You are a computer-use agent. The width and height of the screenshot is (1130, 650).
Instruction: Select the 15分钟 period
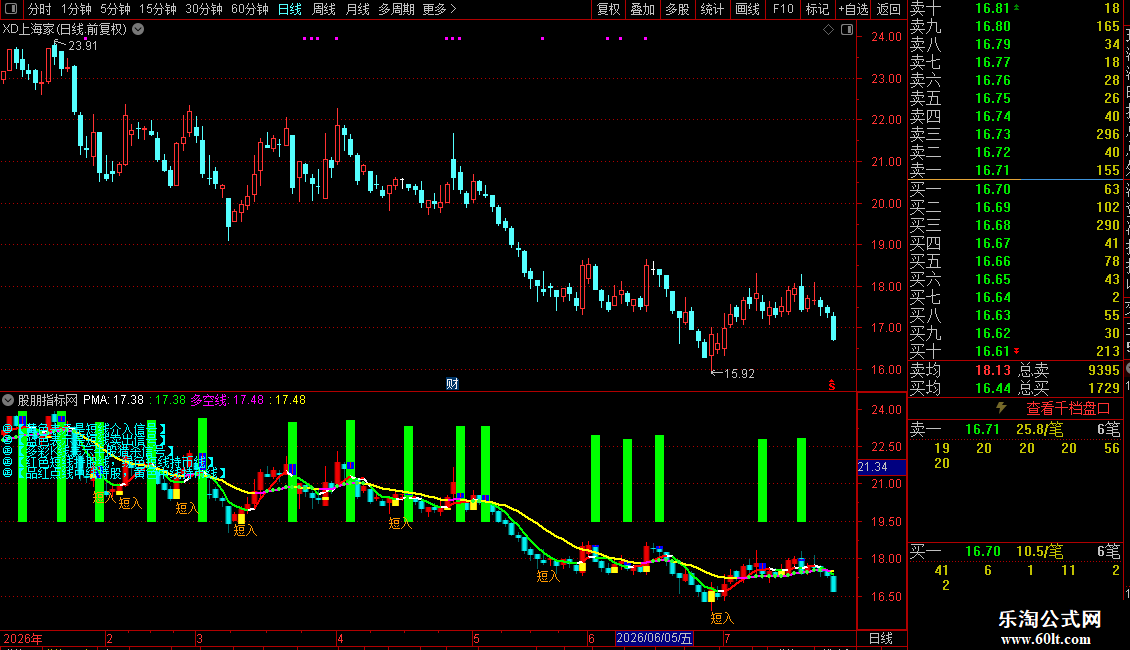pyautogui.click(x=158, y=9)
